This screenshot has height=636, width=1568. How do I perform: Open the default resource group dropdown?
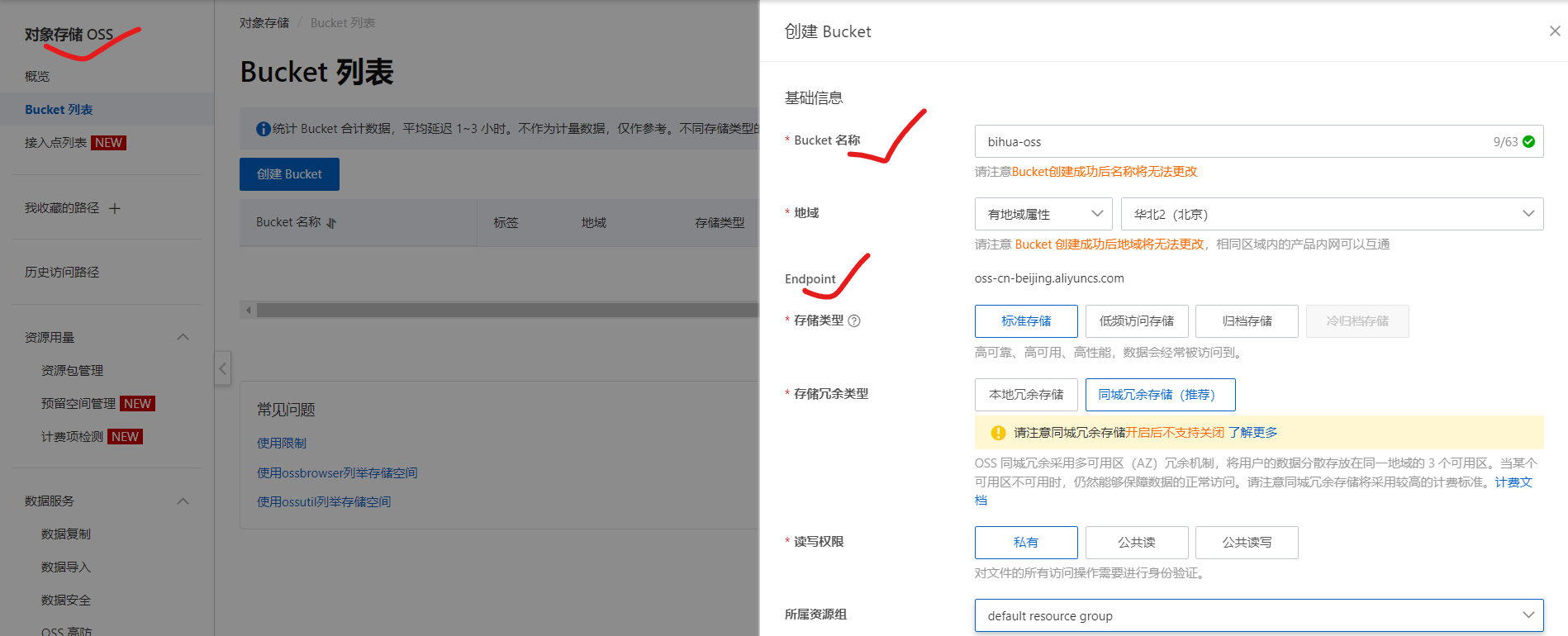coord(1259,615)
